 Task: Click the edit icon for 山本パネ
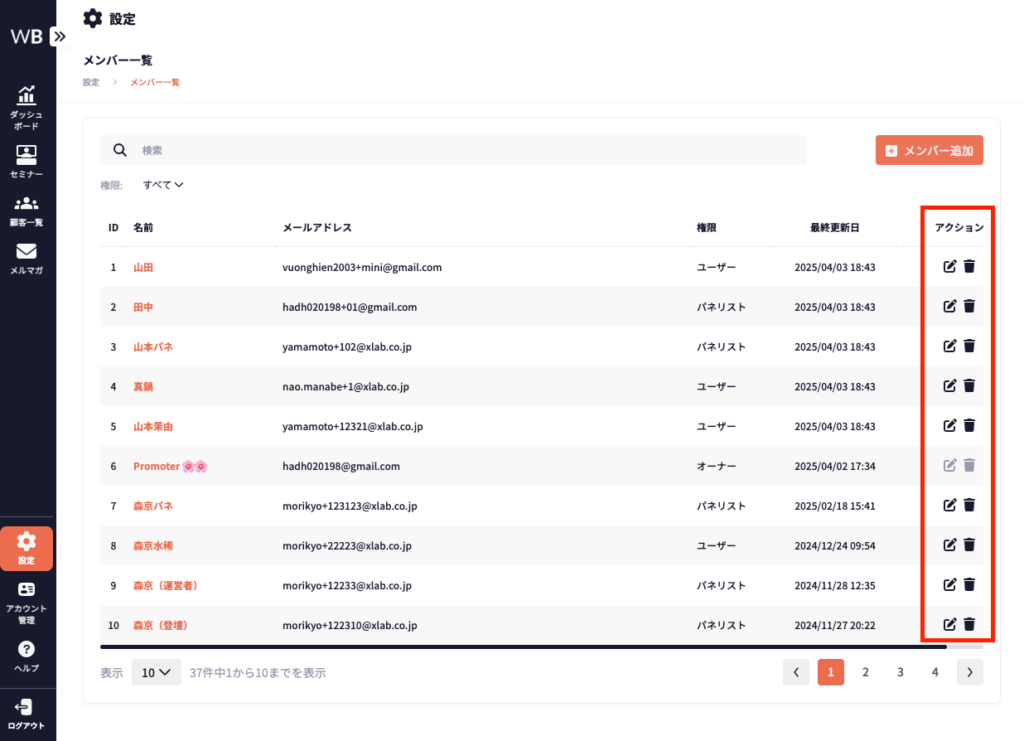click(950, 346)
